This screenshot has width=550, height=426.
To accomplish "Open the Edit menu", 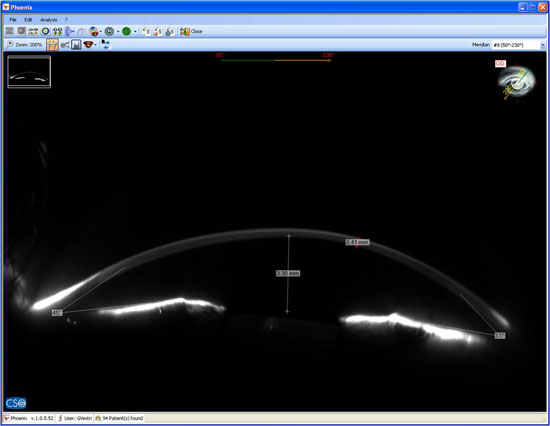I will pyautogui.click(x=28, y=20).
